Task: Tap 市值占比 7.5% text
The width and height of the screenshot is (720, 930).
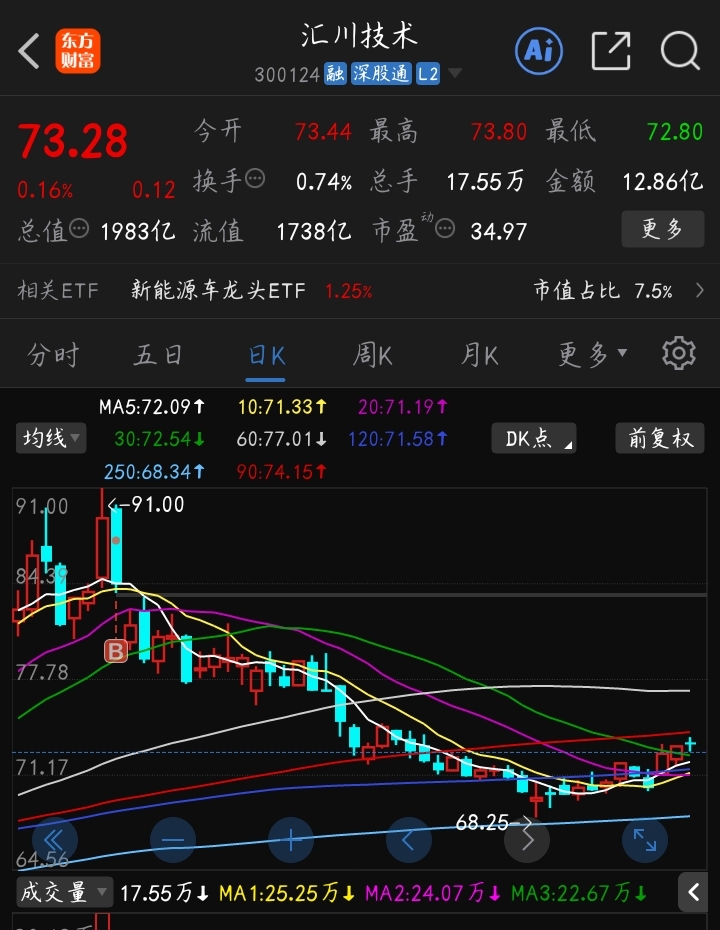Action: tap(603, 291)
